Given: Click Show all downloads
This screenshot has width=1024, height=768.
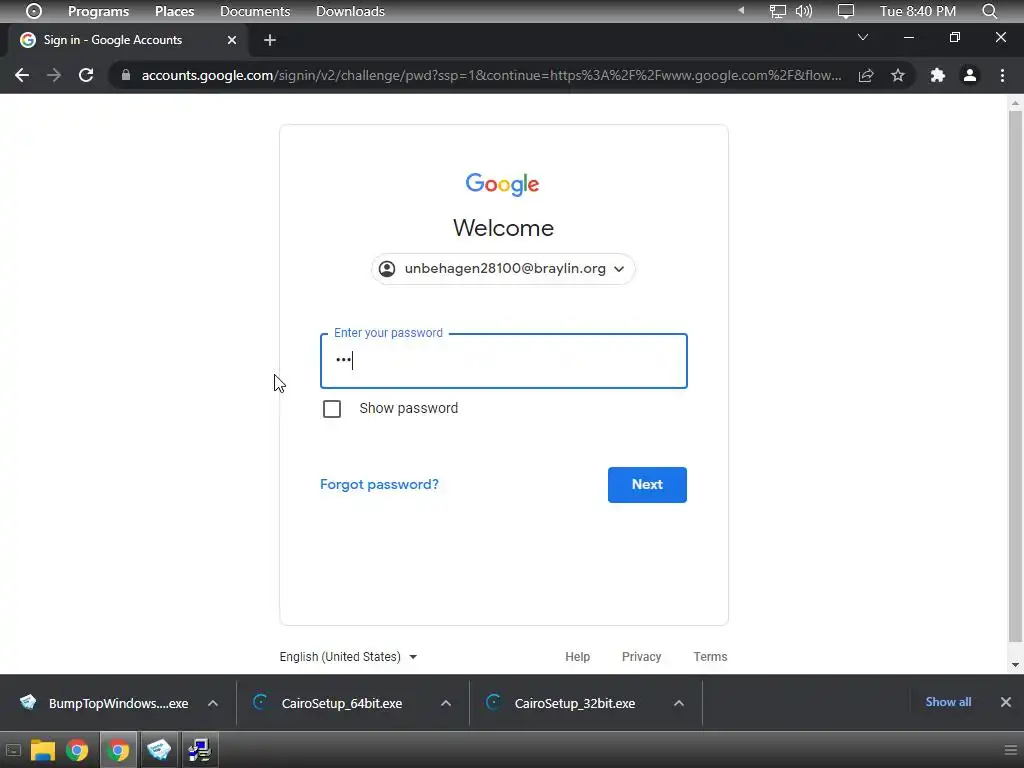Looking at the screenshot, I should click(948, 702).
